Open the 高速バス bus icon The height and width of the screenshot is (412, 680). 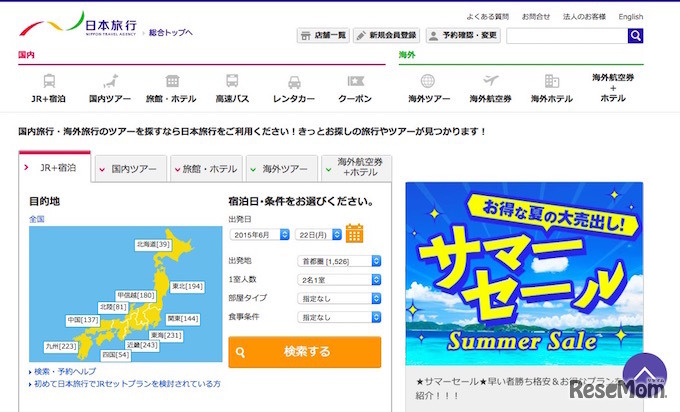(232, 81)
